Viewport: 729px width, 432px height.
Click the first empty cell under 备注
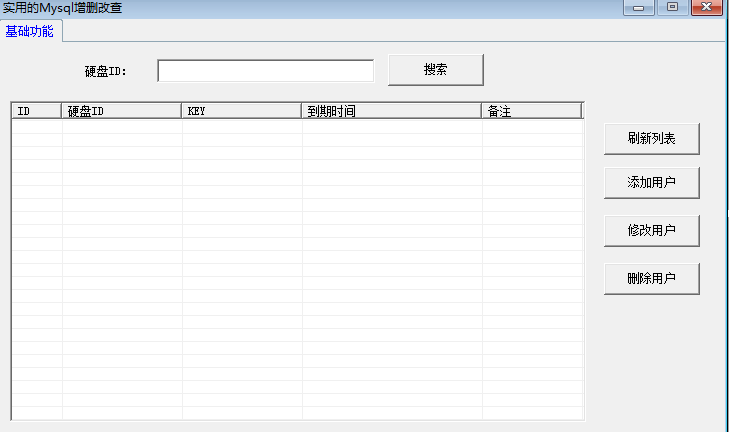coord(531,127)
